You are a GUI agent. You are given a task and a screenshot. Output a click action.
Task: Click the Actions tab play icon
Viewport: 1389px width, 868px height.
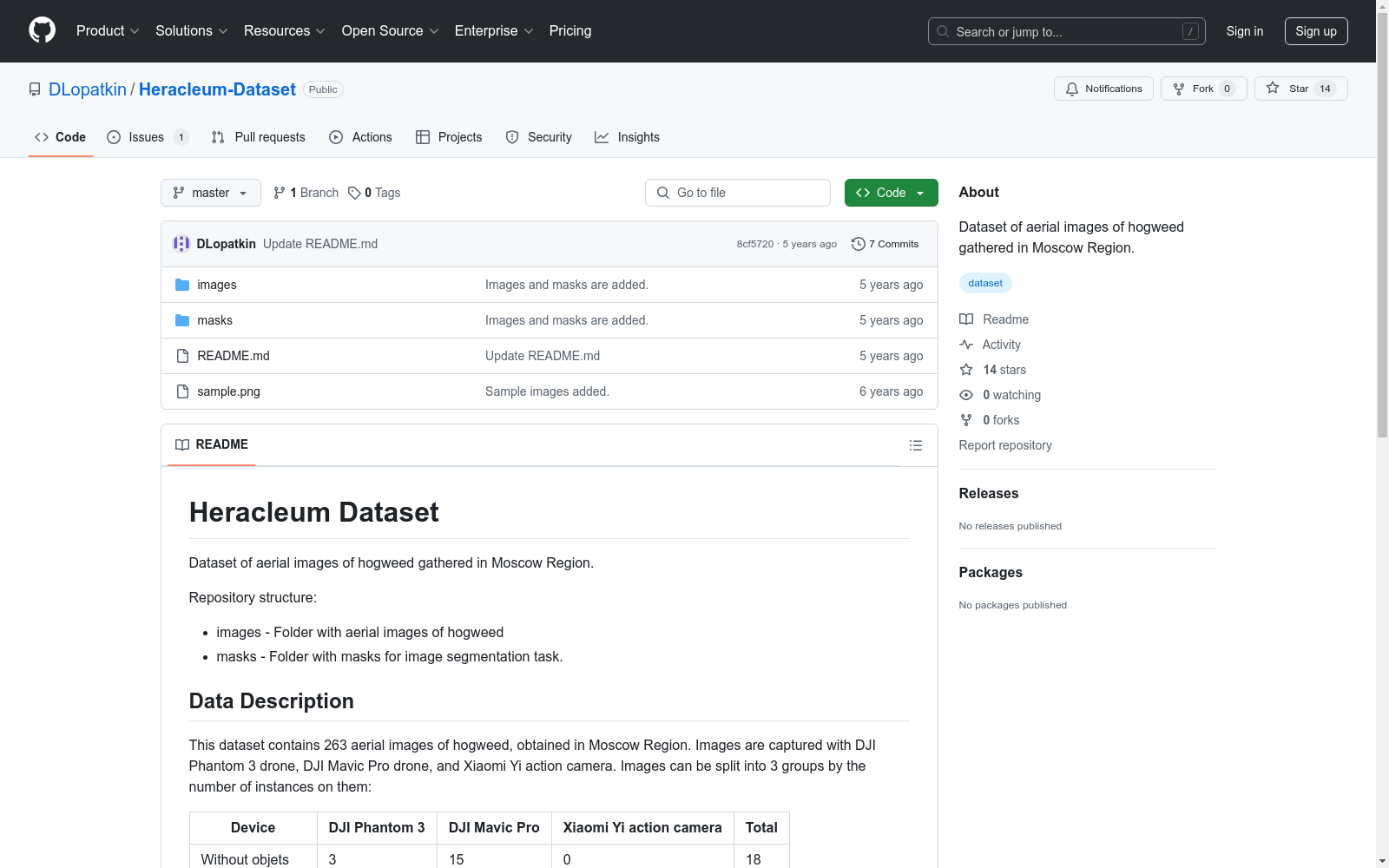[x=336, y=137]
